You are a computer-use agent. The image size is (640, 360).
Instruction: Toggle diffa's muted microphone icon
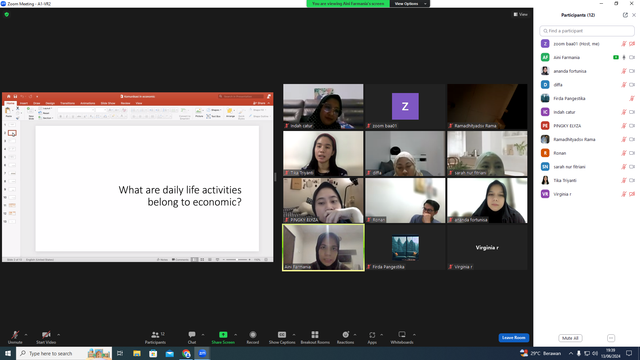click(x=624, y=85)
